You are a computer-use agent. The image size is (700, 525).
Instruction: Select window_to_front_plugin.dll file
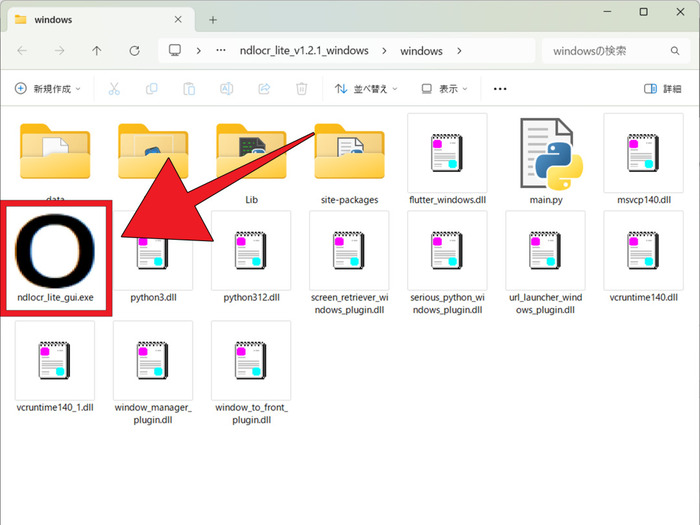(251, 373)
